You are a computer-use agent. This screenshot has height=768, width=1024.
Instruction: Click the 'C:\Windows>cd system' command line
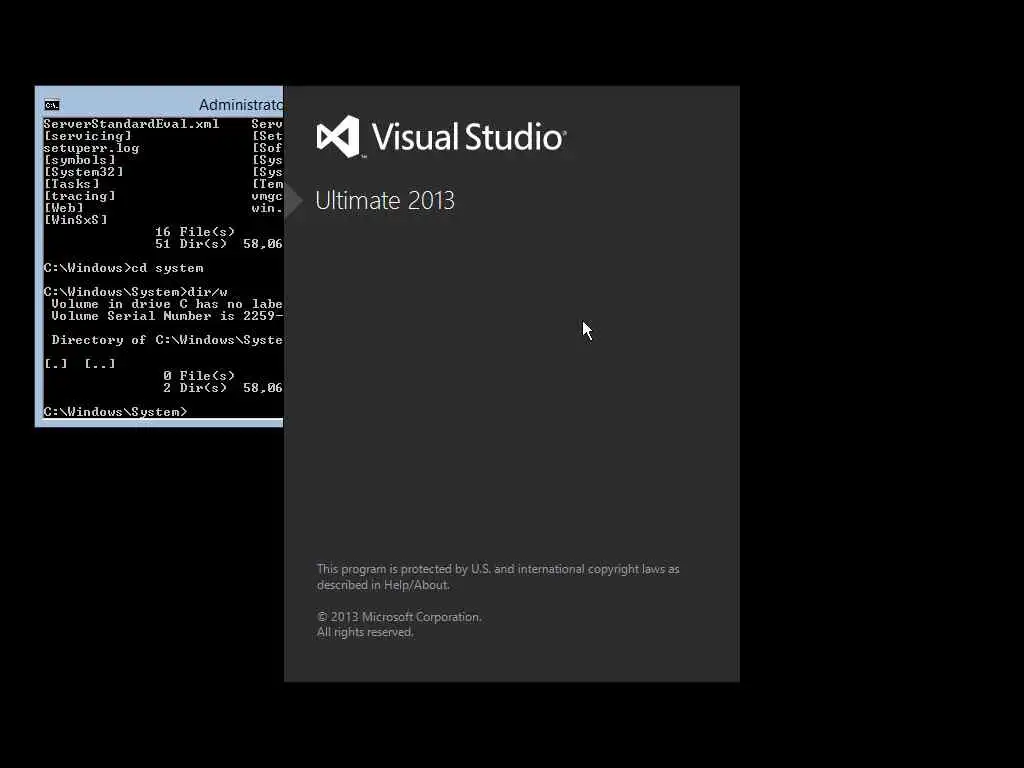[123, 268]
